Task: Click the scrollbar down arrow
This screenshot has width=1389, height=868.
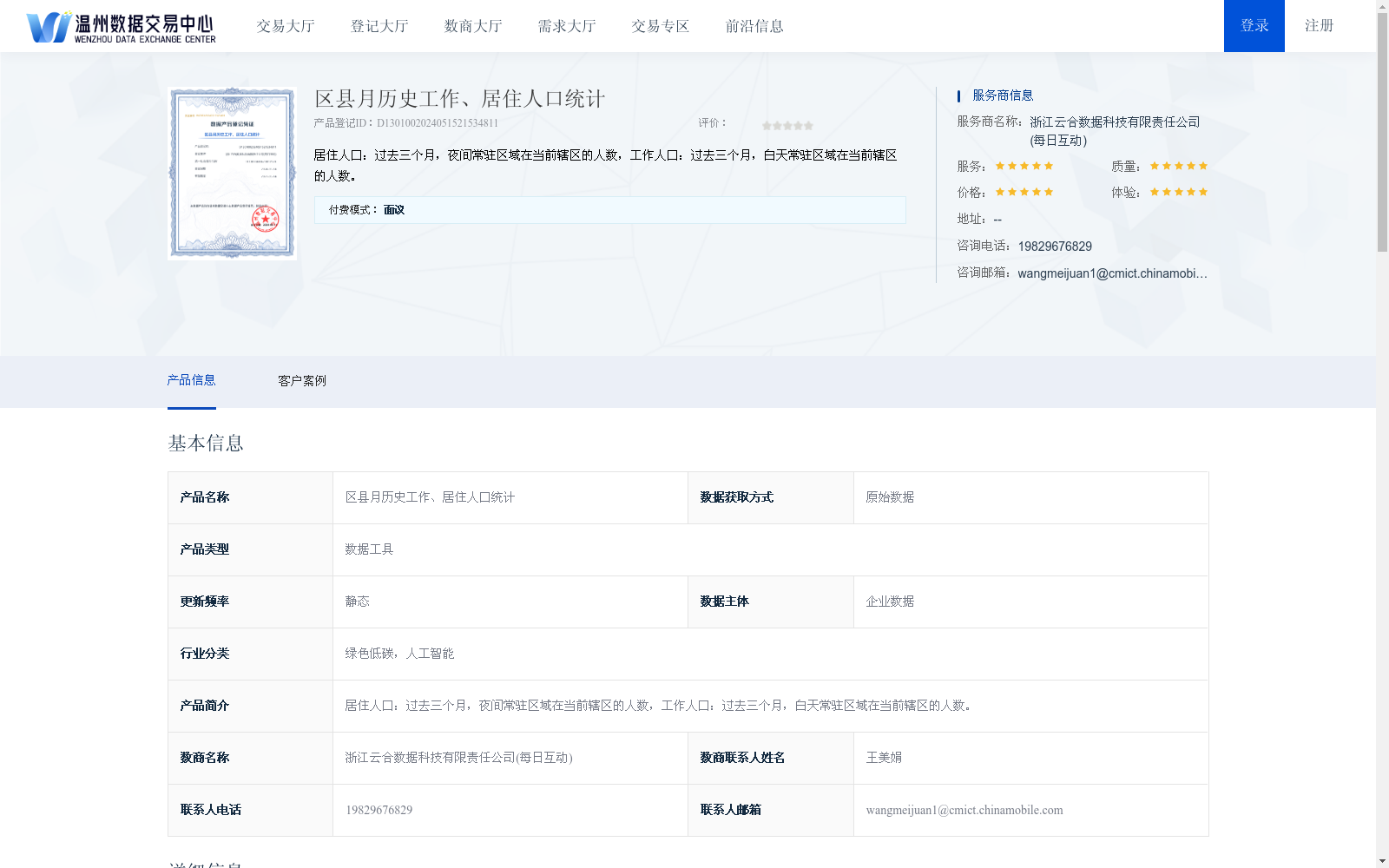Action: pyautogui.click(x=1382, y=861)
